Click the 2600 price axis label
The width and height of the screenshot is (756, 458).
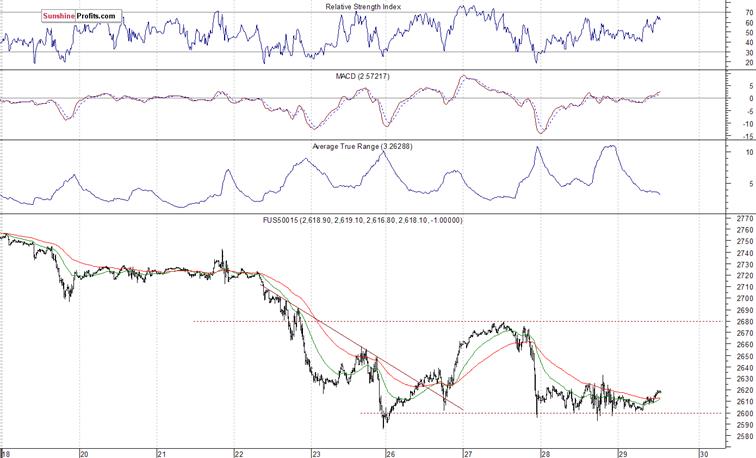(745, 413)
